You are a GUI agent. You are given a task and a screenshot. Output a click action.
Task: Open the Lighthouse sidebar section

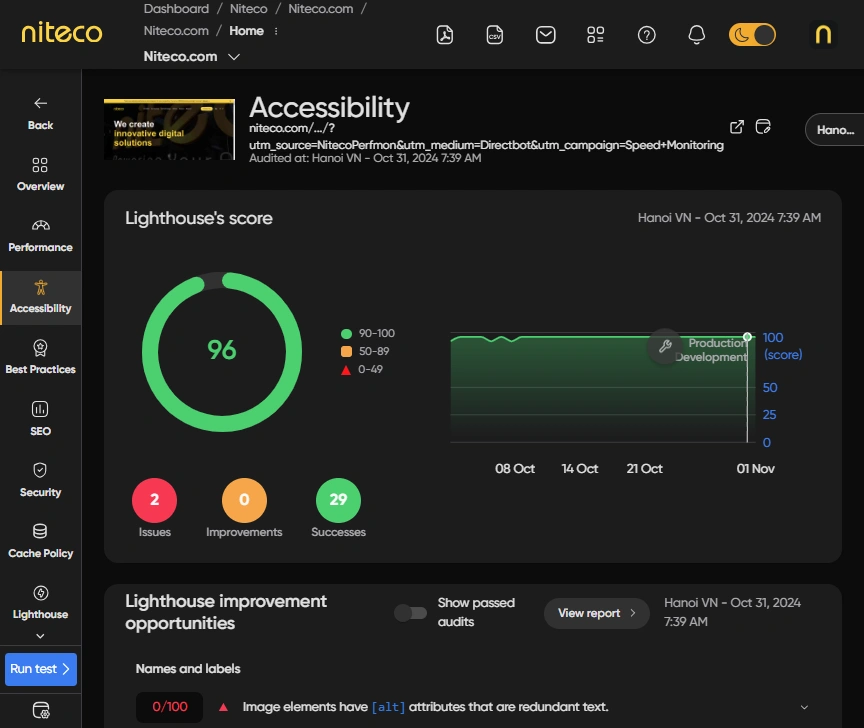point(40,602)
